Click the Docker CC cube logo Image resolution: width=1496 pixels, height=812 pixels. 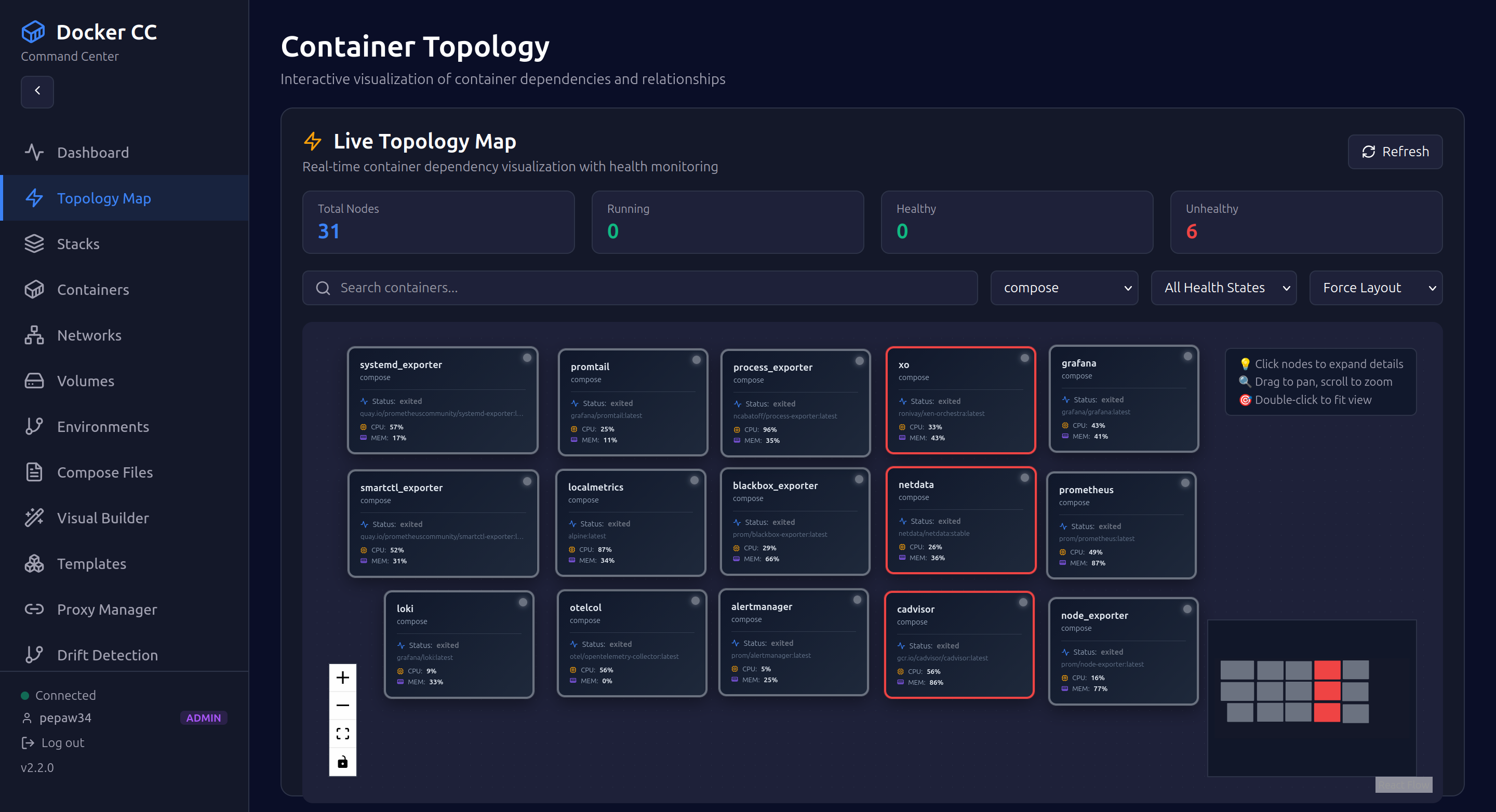pos(33,32)
